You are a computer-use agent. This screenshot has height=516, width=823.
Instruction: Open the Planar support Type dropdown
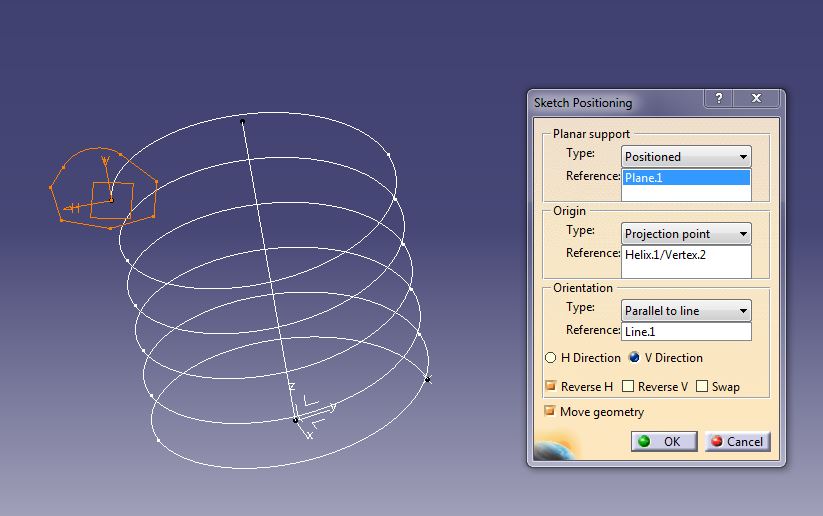[x=686, y=156]
